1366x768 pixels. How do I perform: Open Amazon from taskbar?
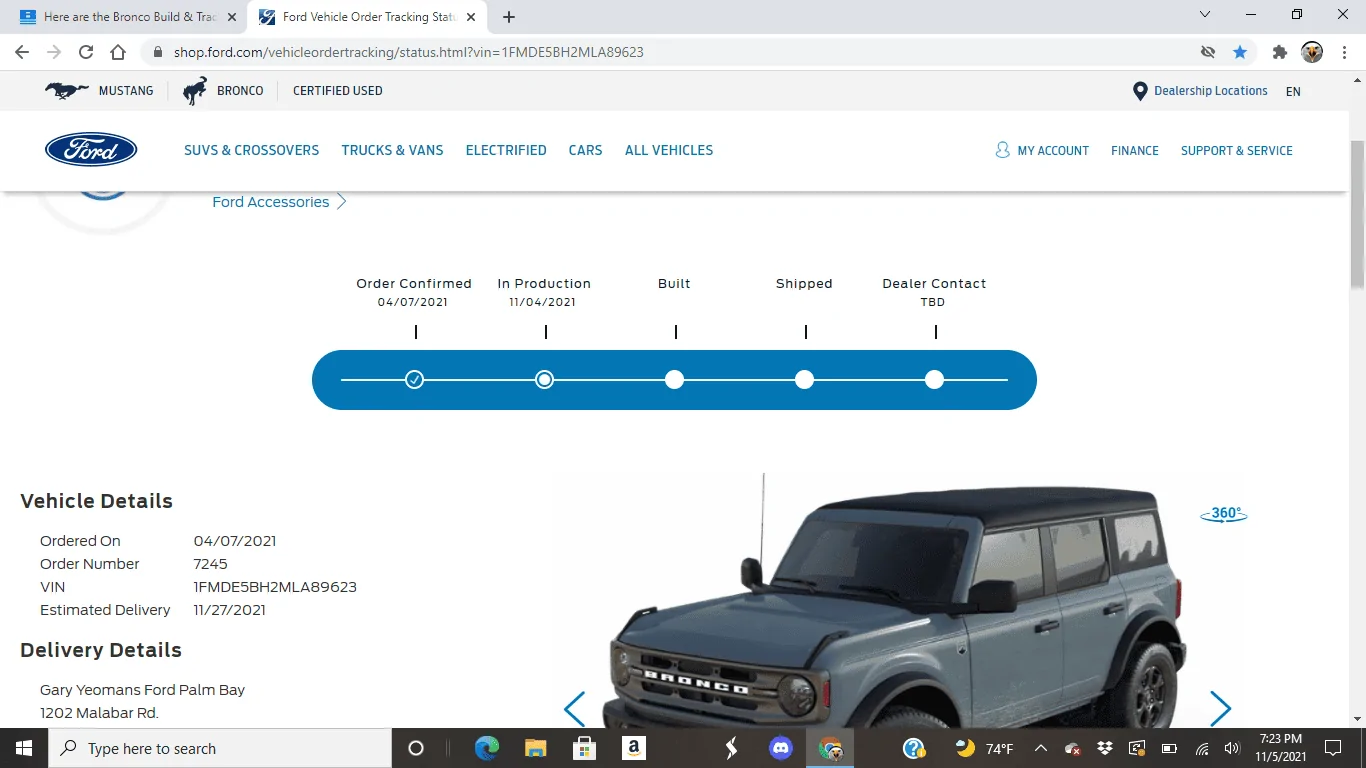click(633, 748)
